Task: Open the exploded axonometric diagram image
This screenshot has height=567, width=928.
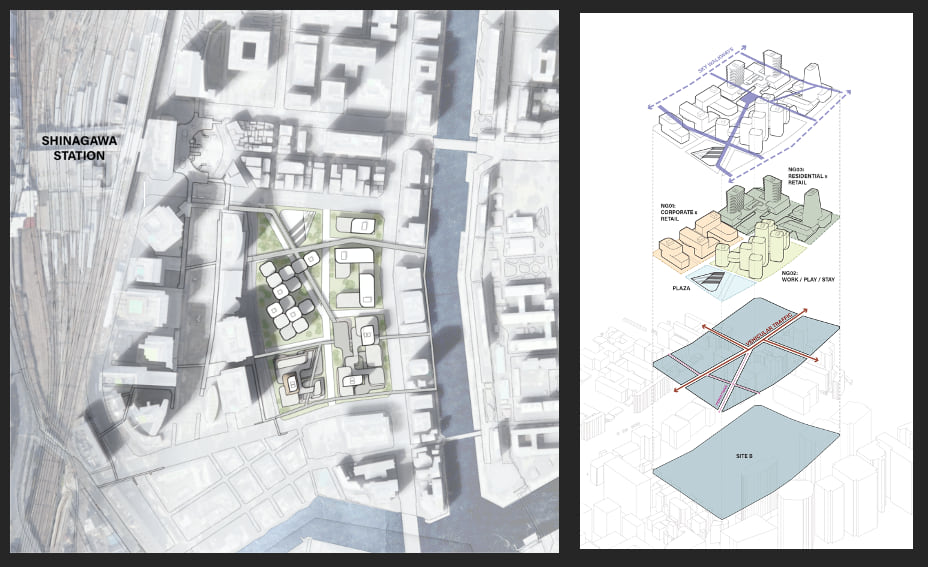Action: point(746,281)
